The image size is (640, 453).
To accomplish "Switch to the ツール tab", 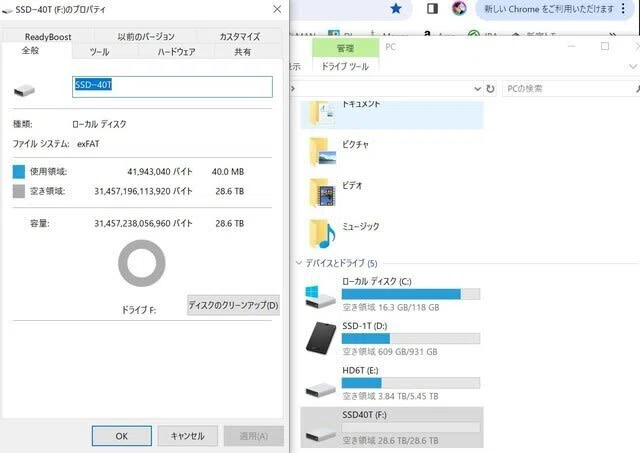I will point(99,52).
